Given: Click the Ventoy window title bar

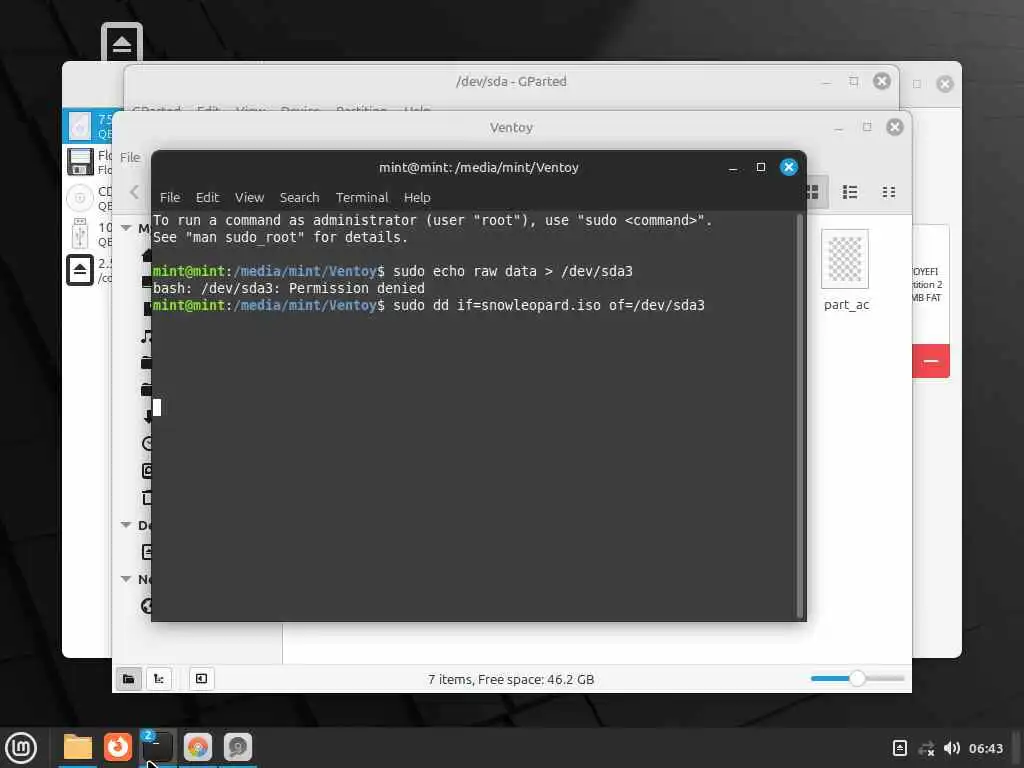Looking at the screenshot, I should (x=511, y=127).
